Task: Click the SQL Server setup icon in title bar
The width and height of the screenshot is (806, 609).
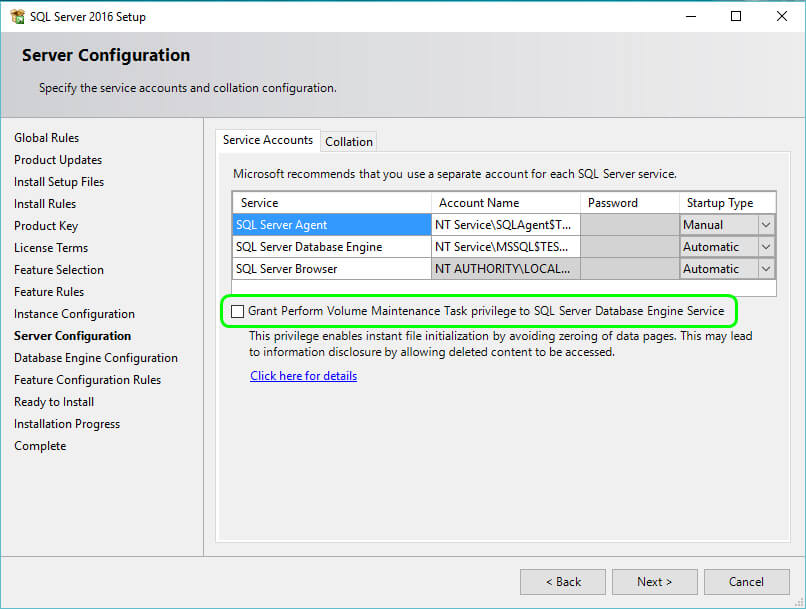Action: (17, 16)
